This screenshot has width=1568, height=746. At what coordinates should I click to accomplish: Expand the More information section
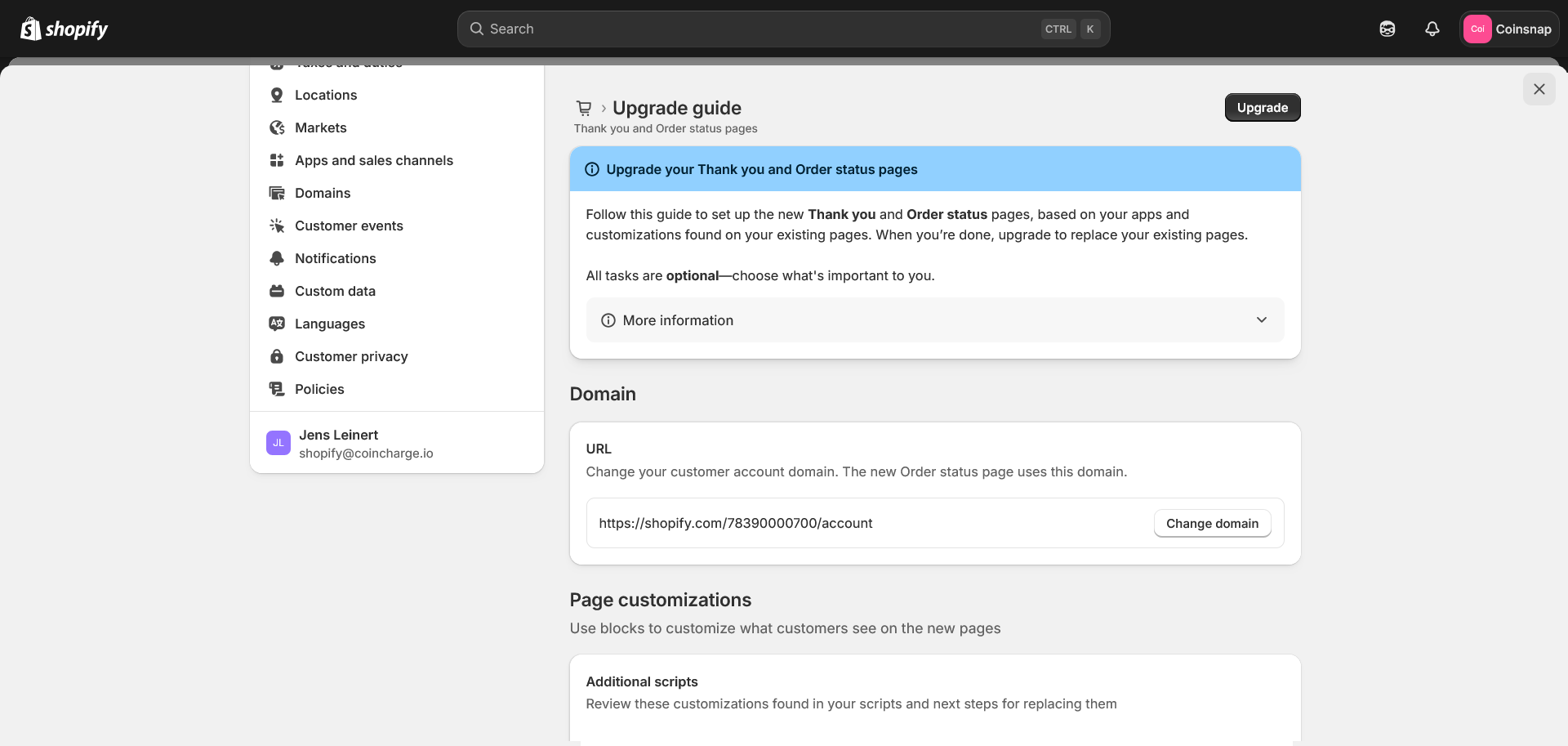pyautogui.click(x=678, y=320)
